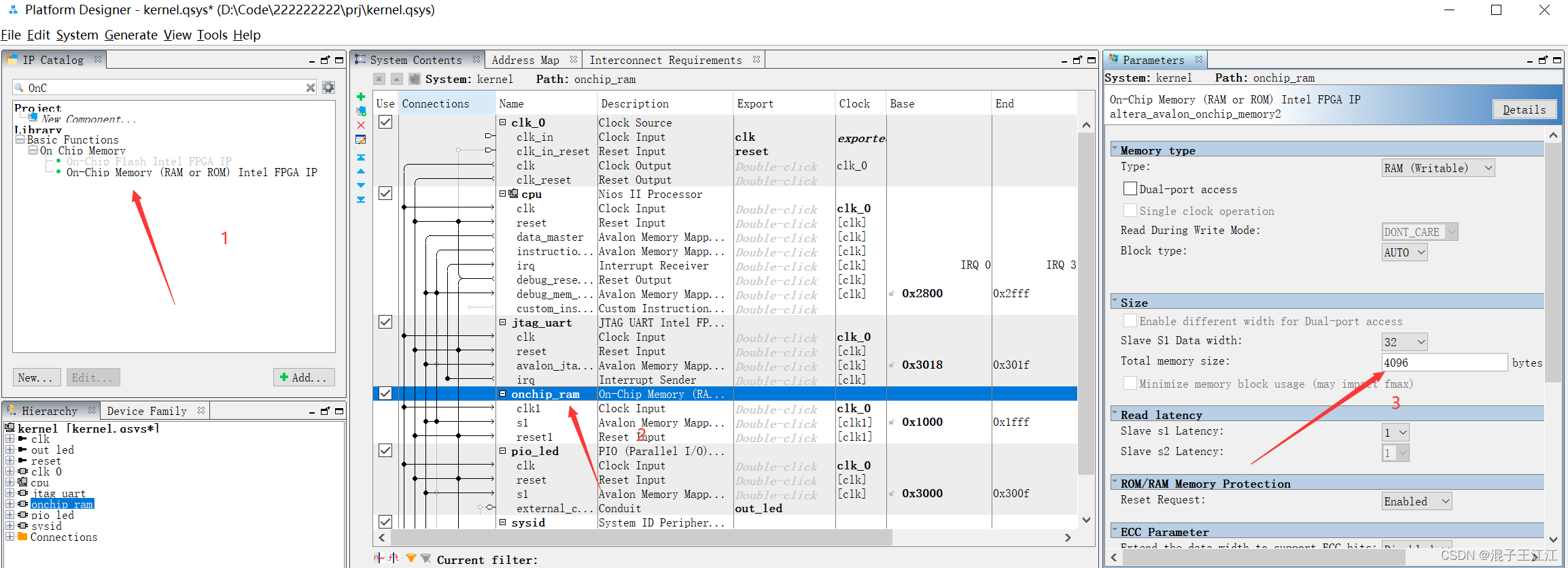The image size is (1568, 568).
Task: Click the grey move-to-top-level icon beside System label
Action: (x=379, y=79)
